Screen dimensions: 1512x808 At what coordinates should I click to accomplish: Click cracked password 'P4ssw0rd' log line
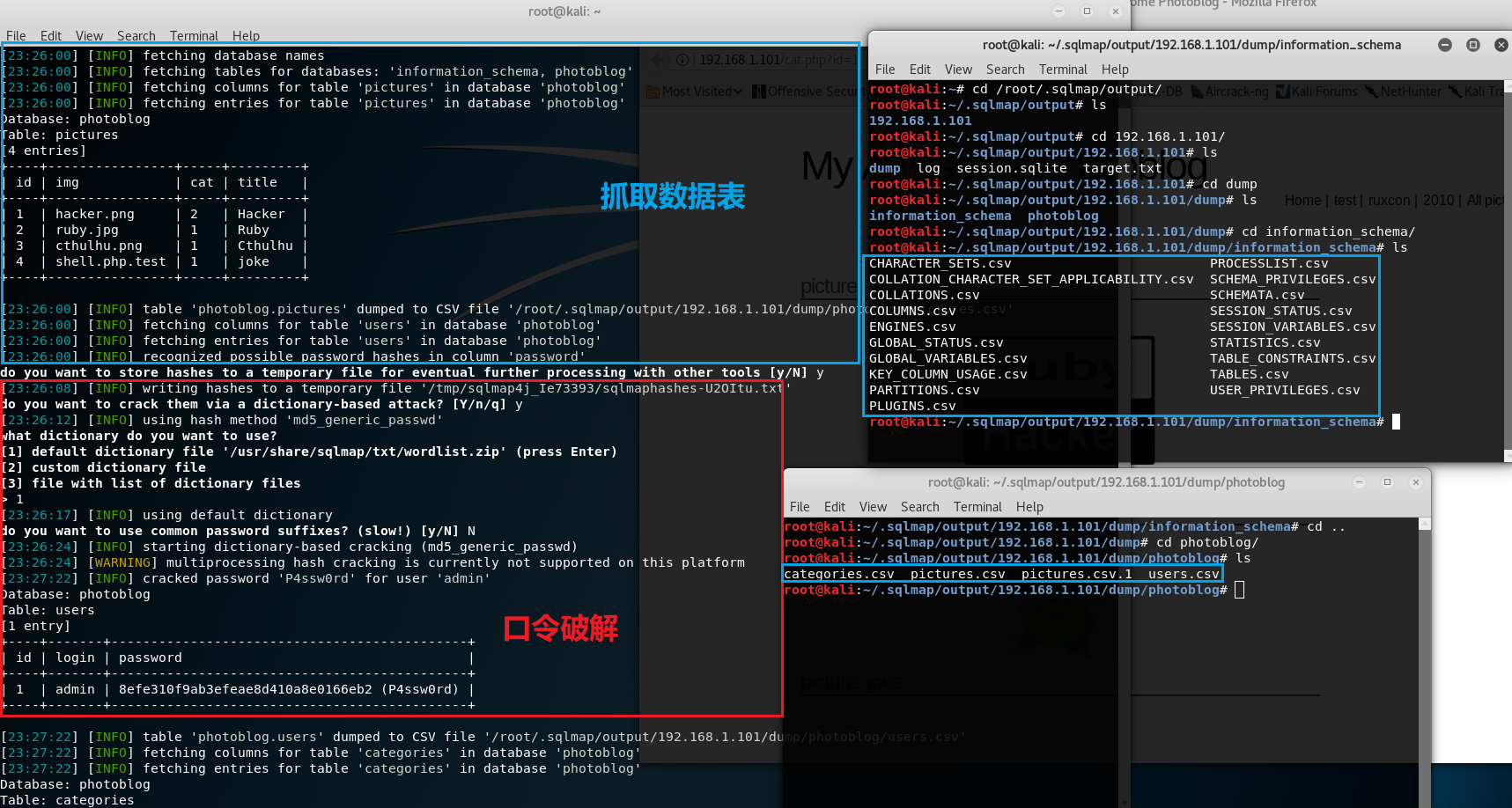point(246,578)
